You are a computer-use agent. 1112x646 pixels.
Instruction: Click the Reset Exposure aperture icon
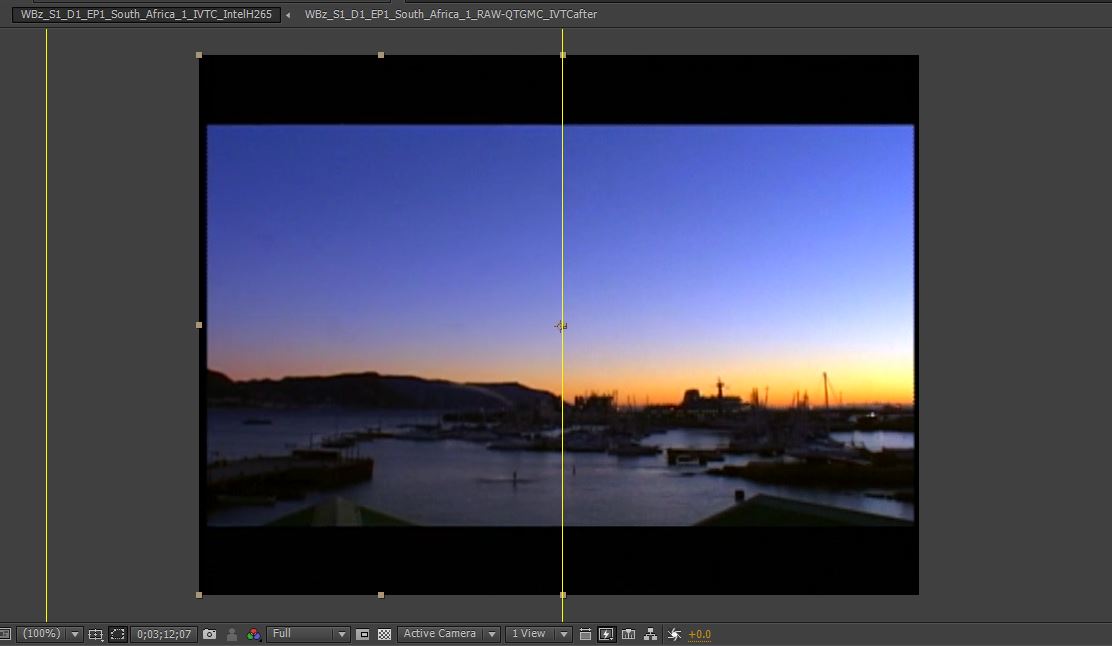point(674,634)
